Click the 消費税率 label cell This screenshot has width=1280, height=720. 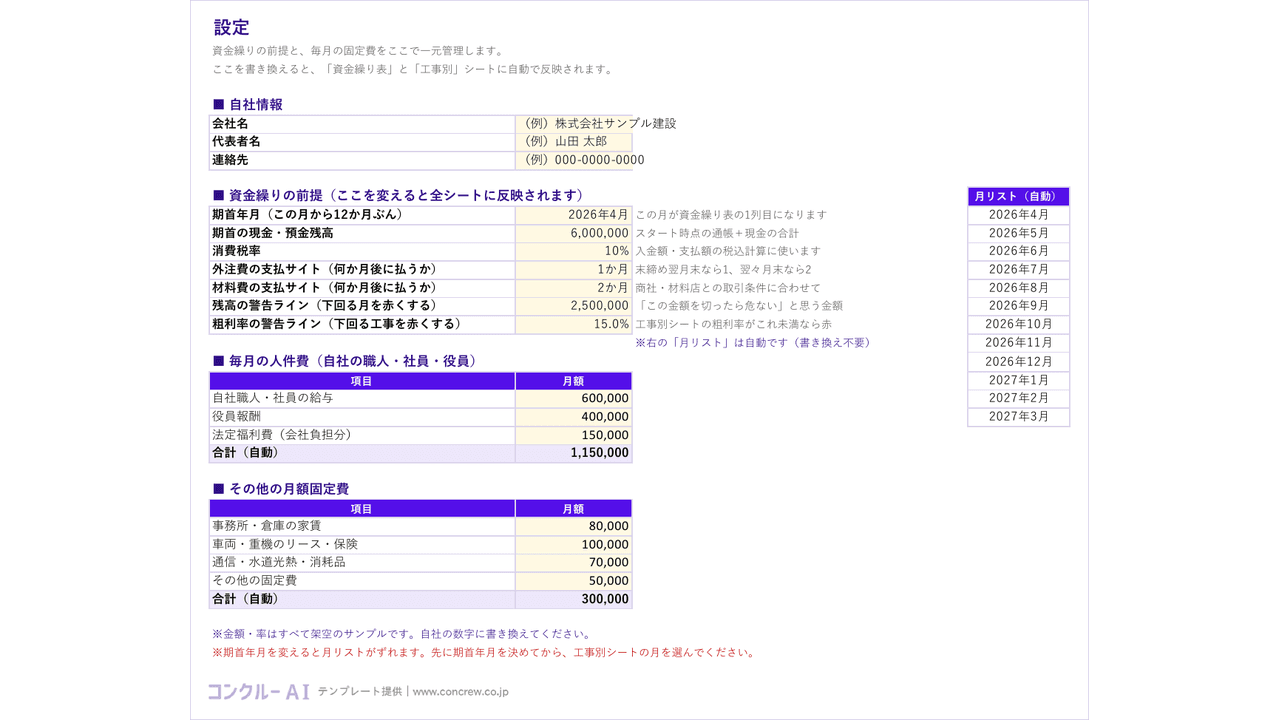tap(362, 251)
